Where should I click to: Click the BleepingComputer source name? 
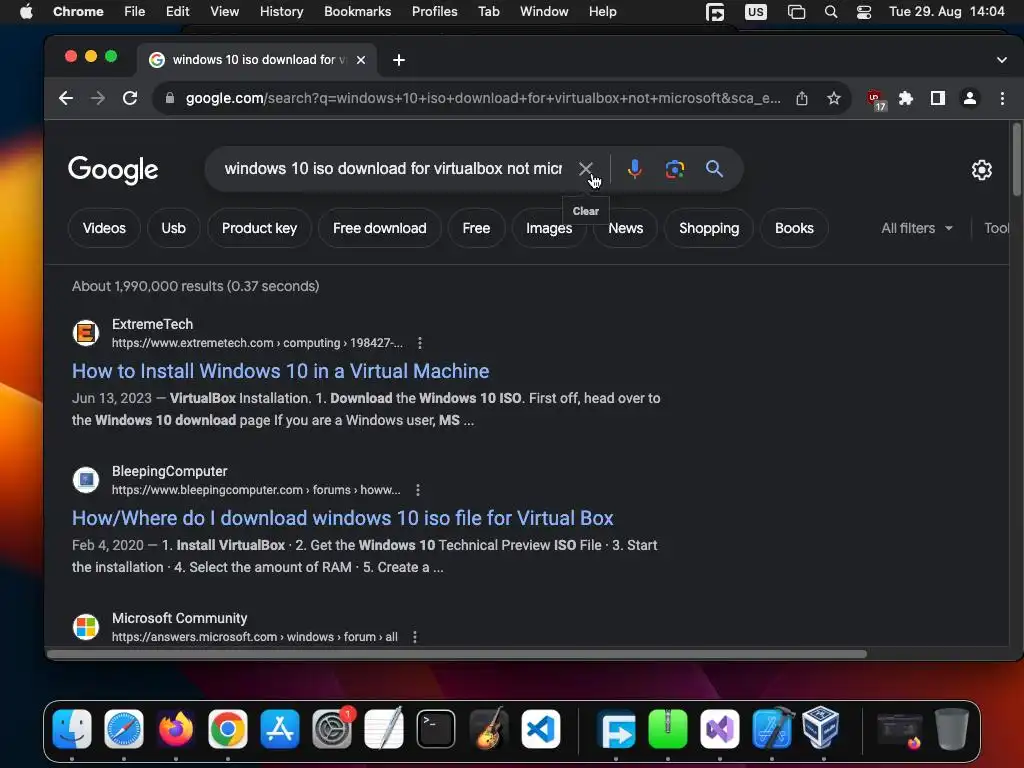click(x=170, y=471)
